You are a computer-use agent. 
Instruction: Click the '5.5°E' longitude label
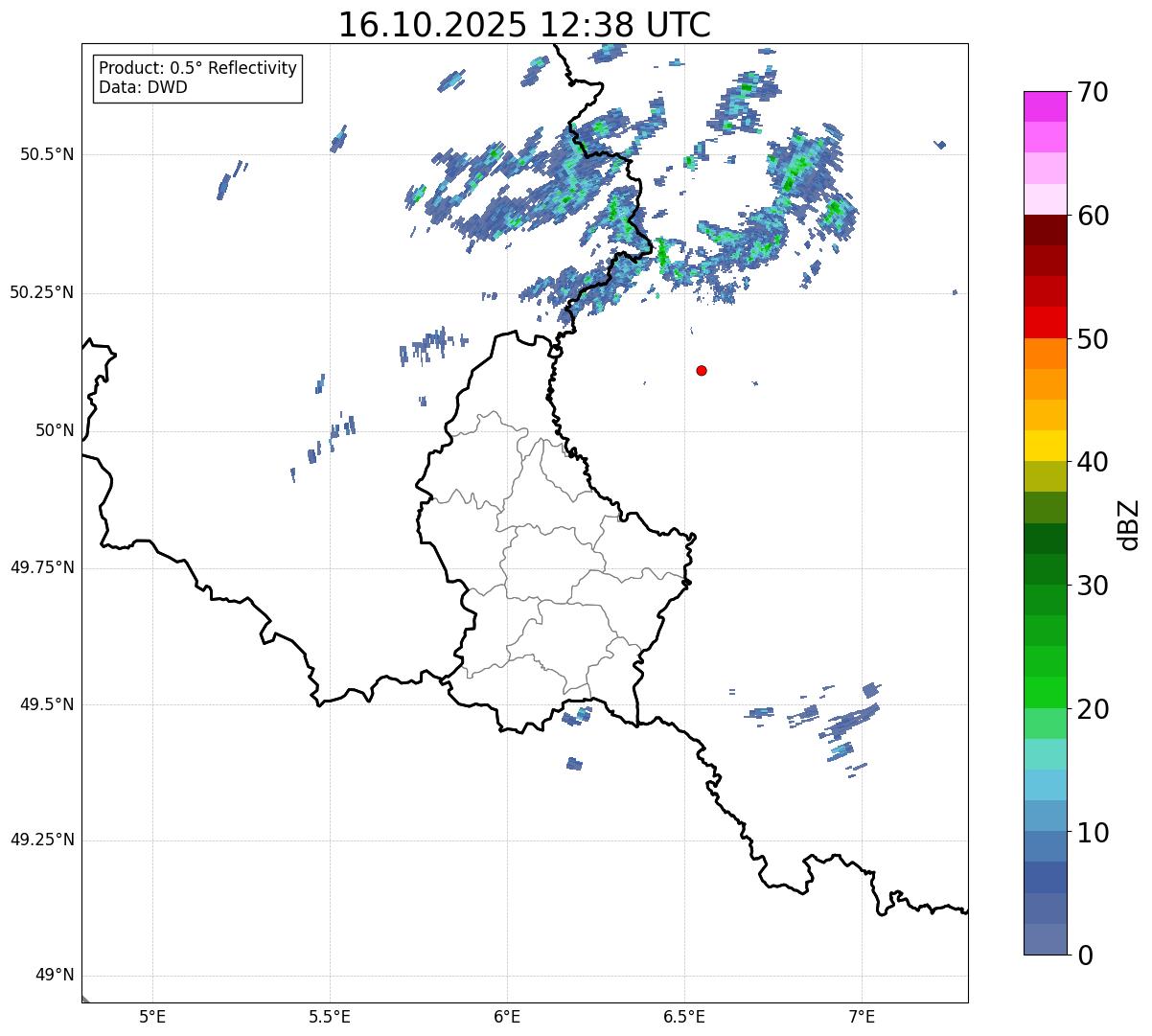pyautogui.click(x=330, y=1017)
